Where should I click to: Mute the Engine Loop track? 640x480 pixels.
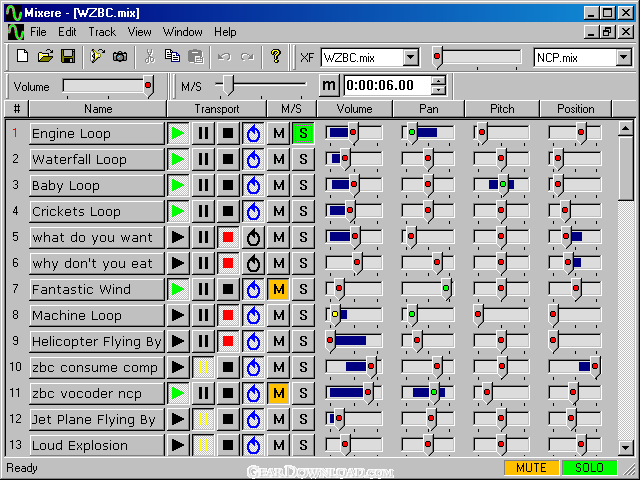[279, 133]
